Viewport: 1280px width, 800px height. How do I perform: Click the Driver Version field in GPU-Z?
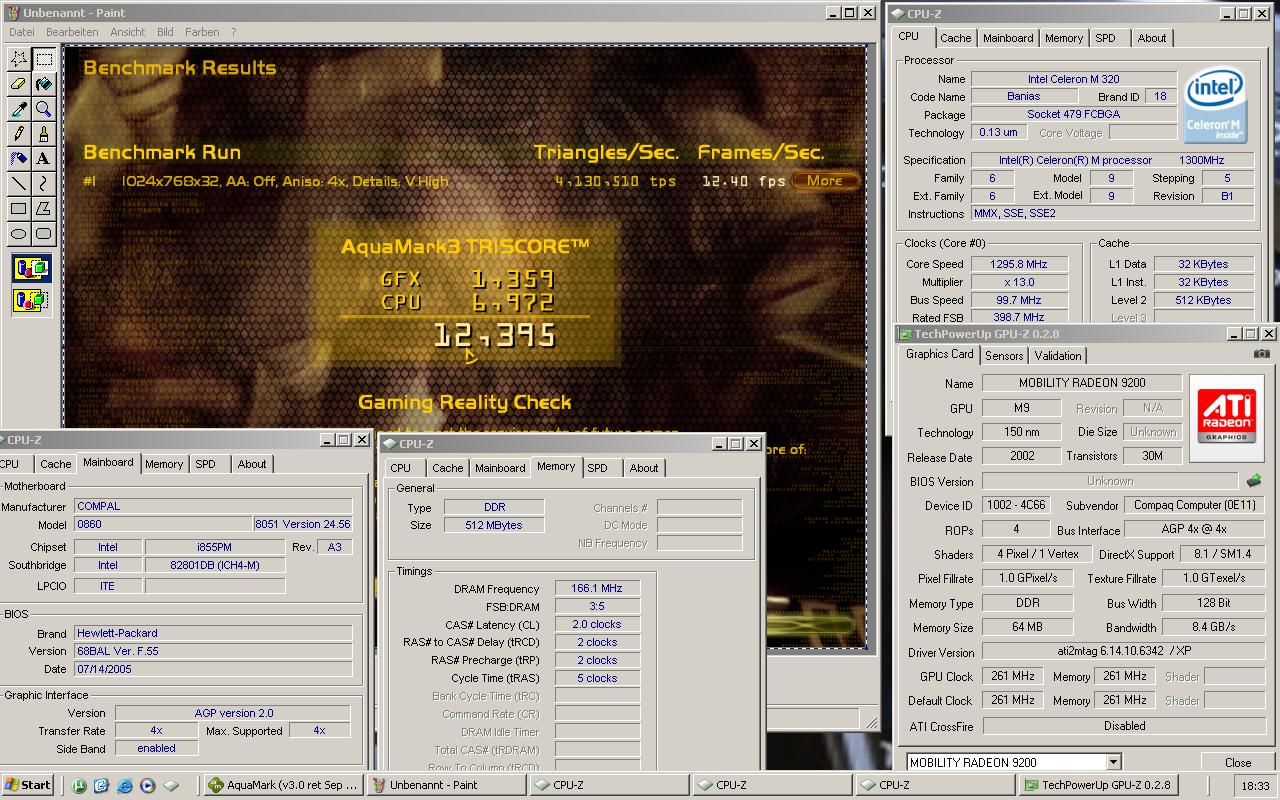(x=1124, y=652)
